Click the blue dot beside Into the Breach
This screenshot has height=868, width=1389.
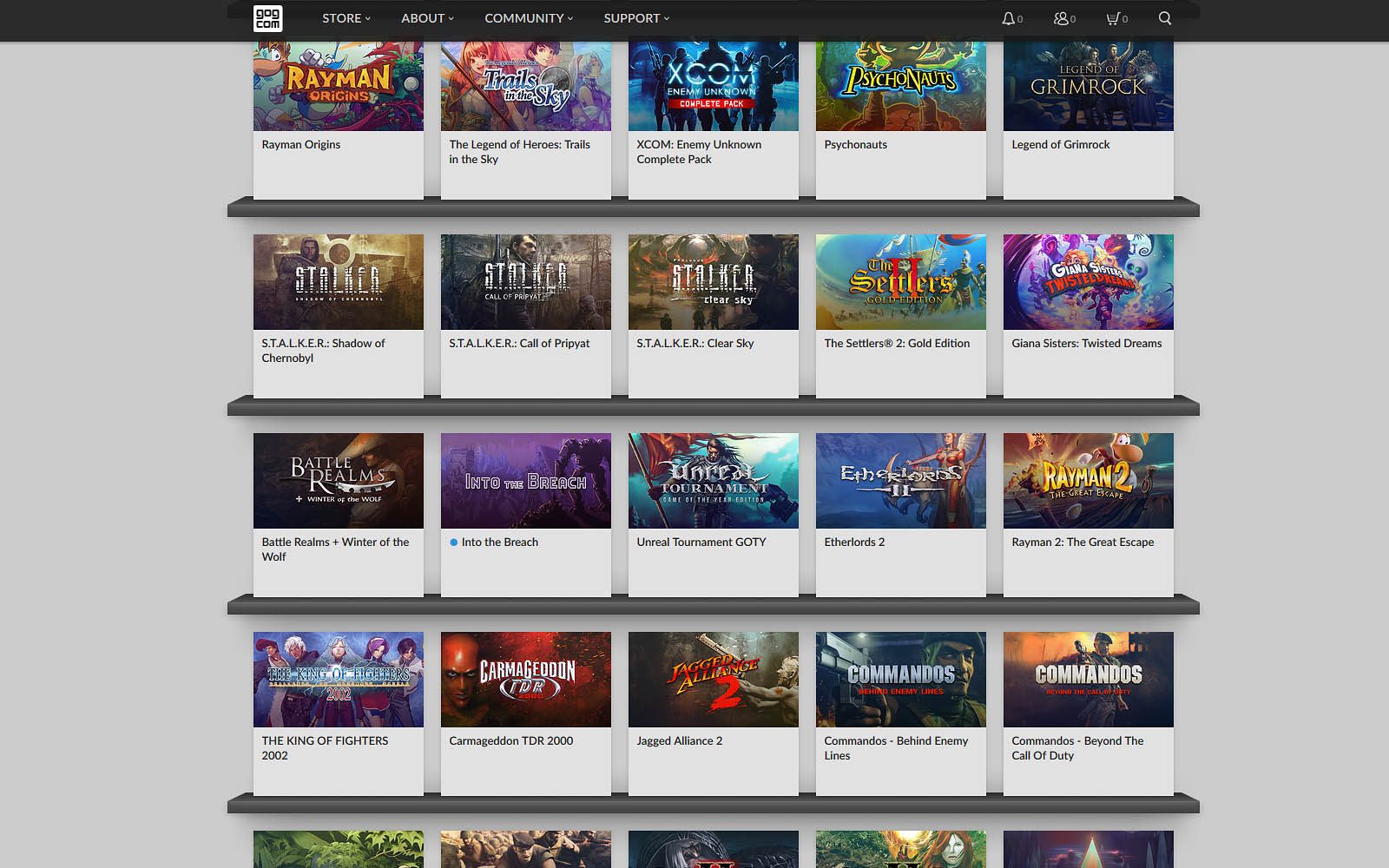click(453, 542)
